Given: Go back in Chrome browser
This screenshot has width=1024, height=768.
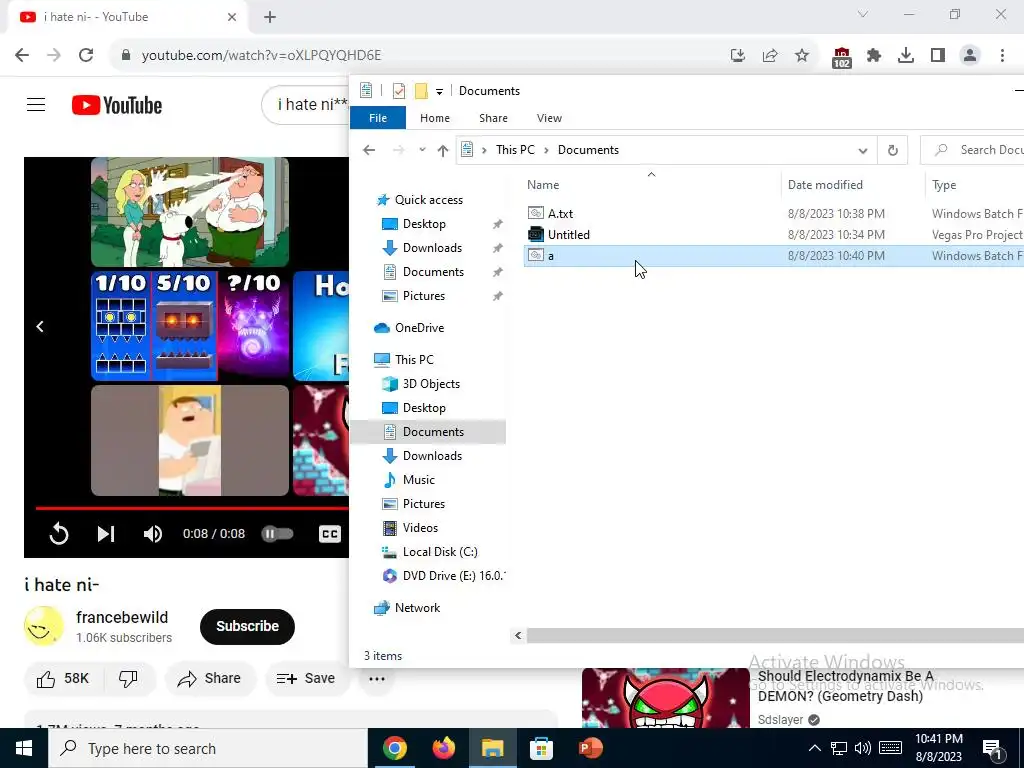Looking at the screenshot, I should pyautogui.click(x=22, y=56).
